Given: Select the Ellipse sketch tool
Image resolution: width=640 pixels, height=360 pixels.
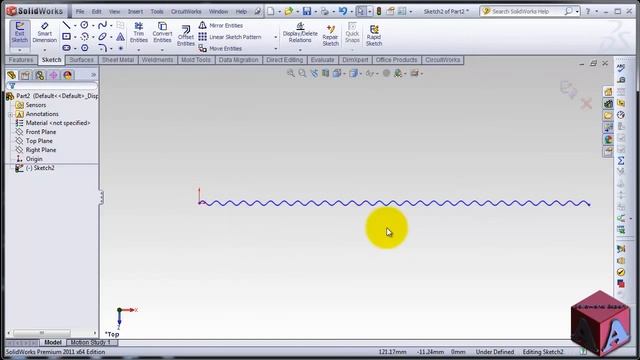Looking at the screenshot, I should pos(102,37).
